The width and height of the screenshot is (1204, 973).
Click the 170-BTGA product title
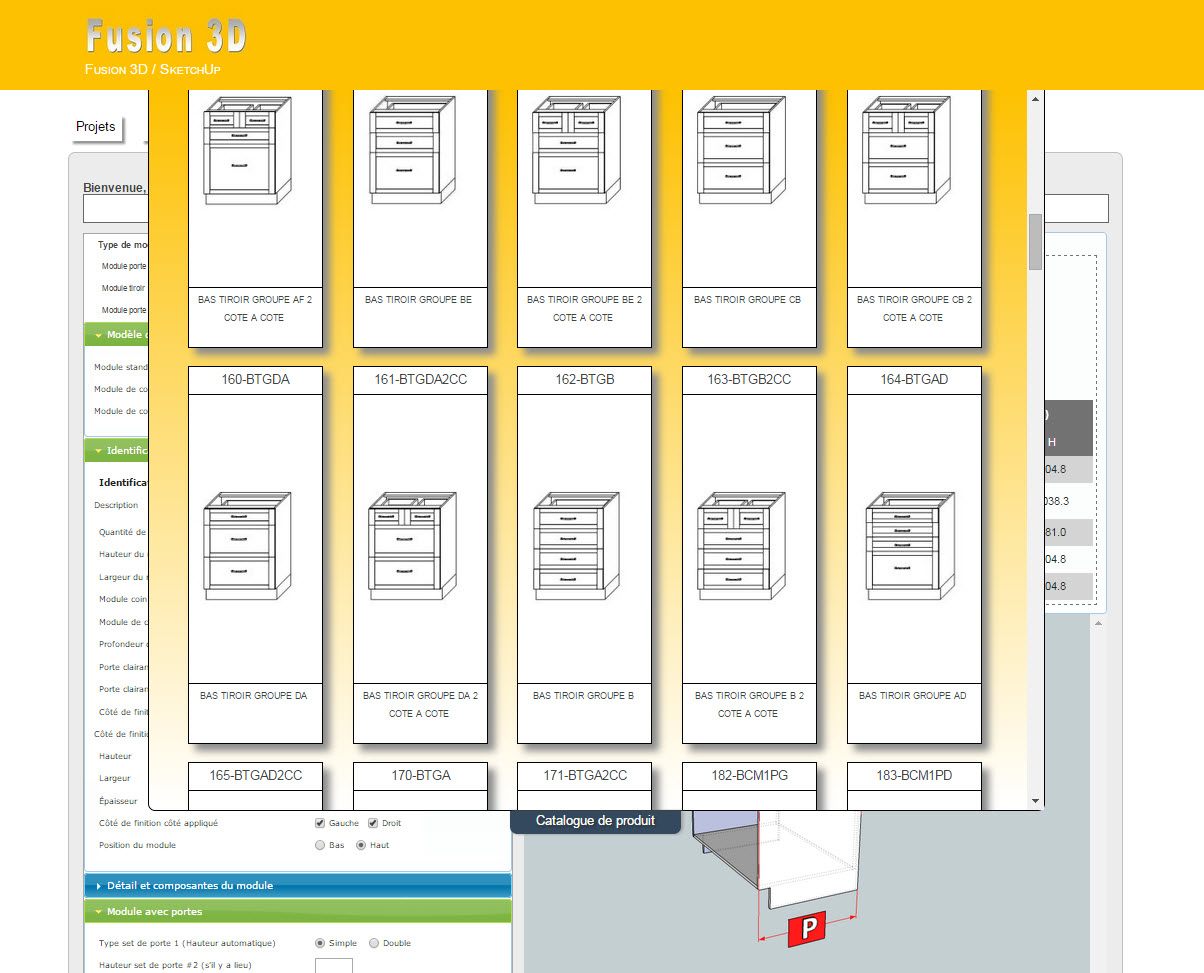coord(420,775)
